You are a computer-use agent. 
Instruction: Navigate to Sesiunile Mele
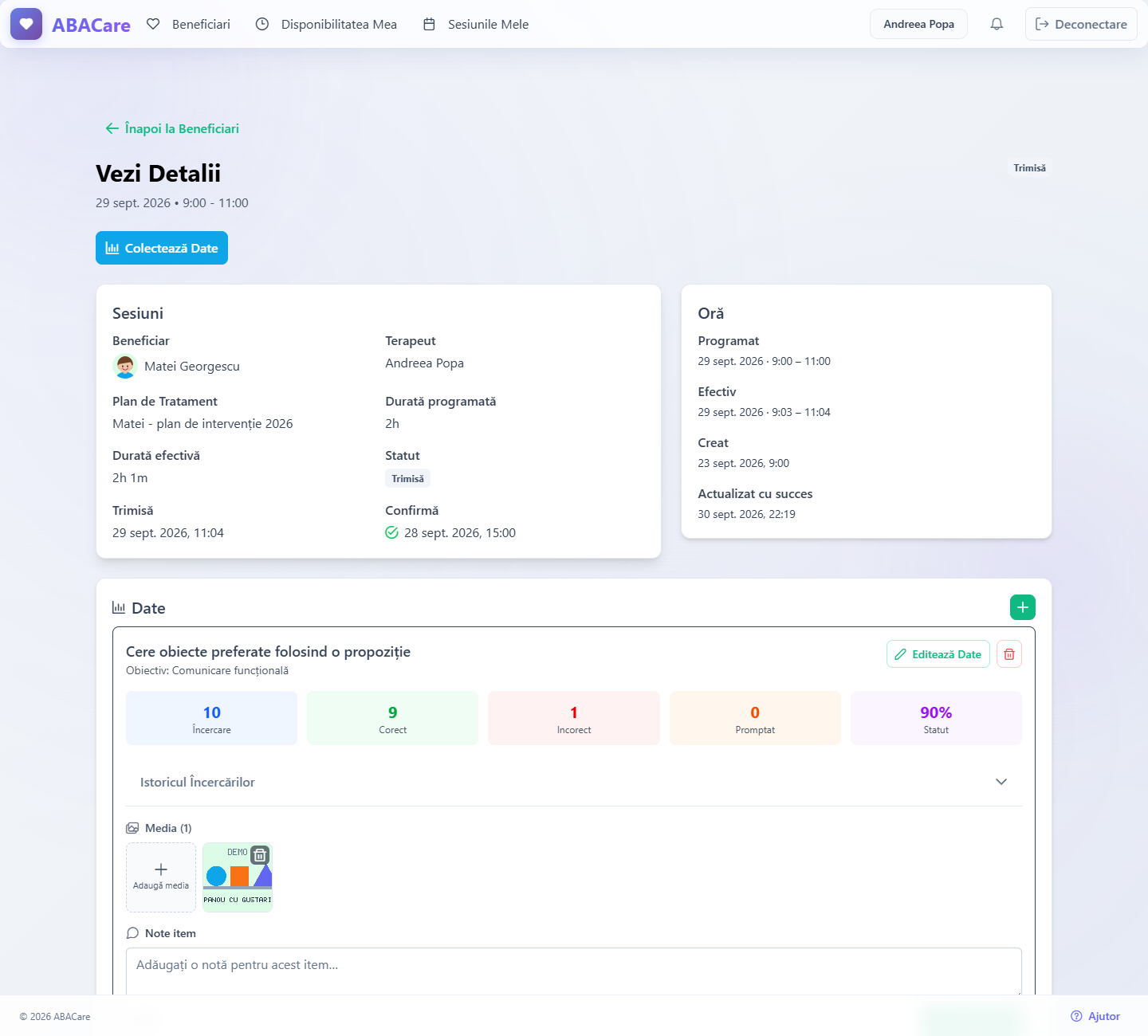tap(476, 24)
